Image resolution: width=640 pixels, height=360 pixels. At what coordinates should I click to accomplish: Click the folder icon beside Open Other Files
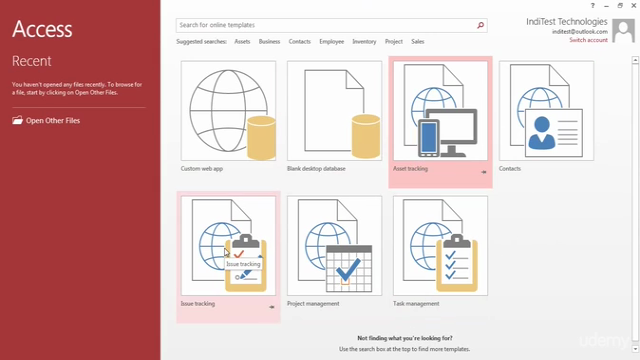(x=17, y=120)
